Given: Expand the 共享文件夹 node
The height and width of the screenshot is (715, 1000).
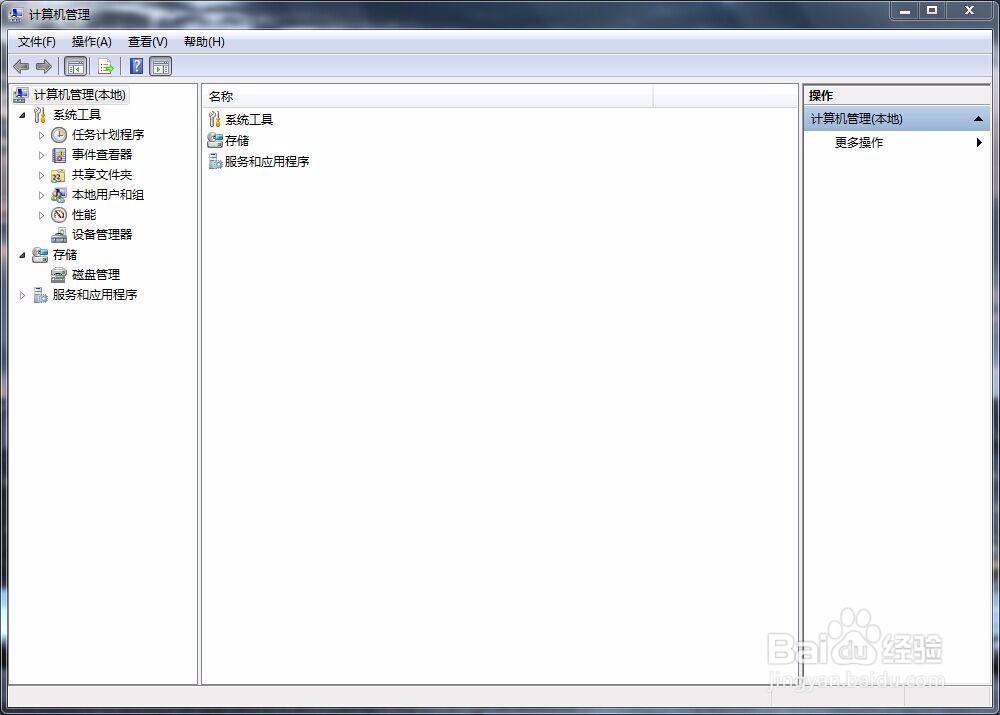Looking at the screenshot, I should [x=41, y=175].
